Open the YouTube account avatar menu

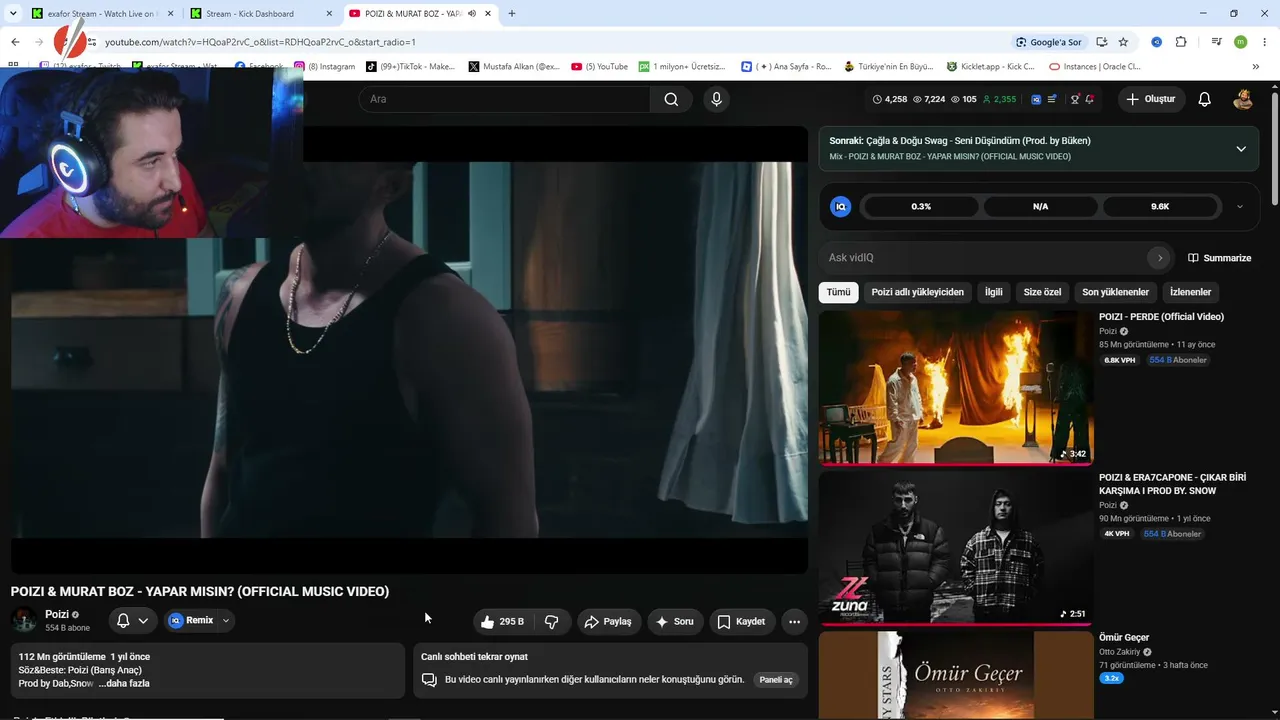coord(1243,99)
